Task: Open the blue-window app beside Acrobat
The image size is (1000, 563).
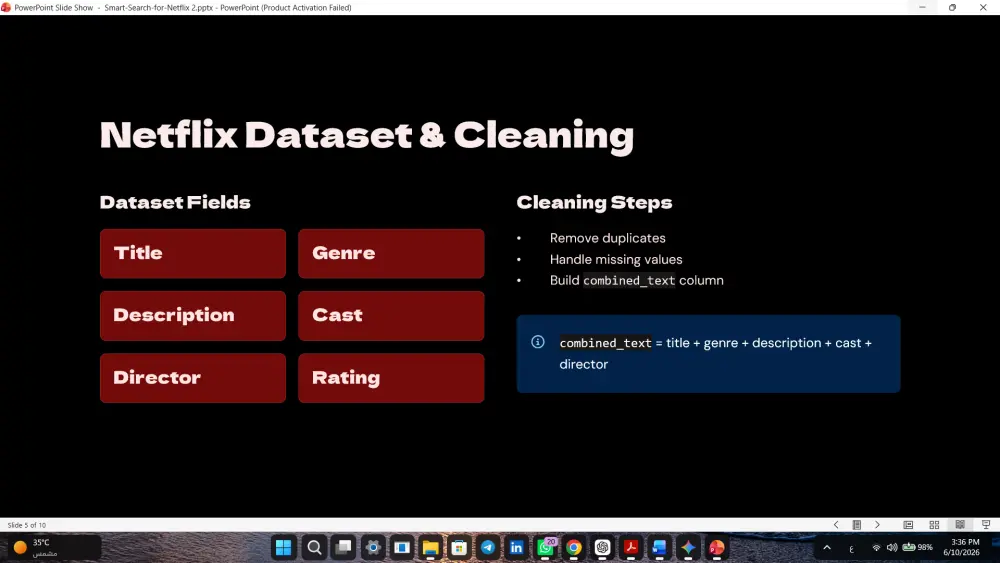Action: click(x=659, y=547)
